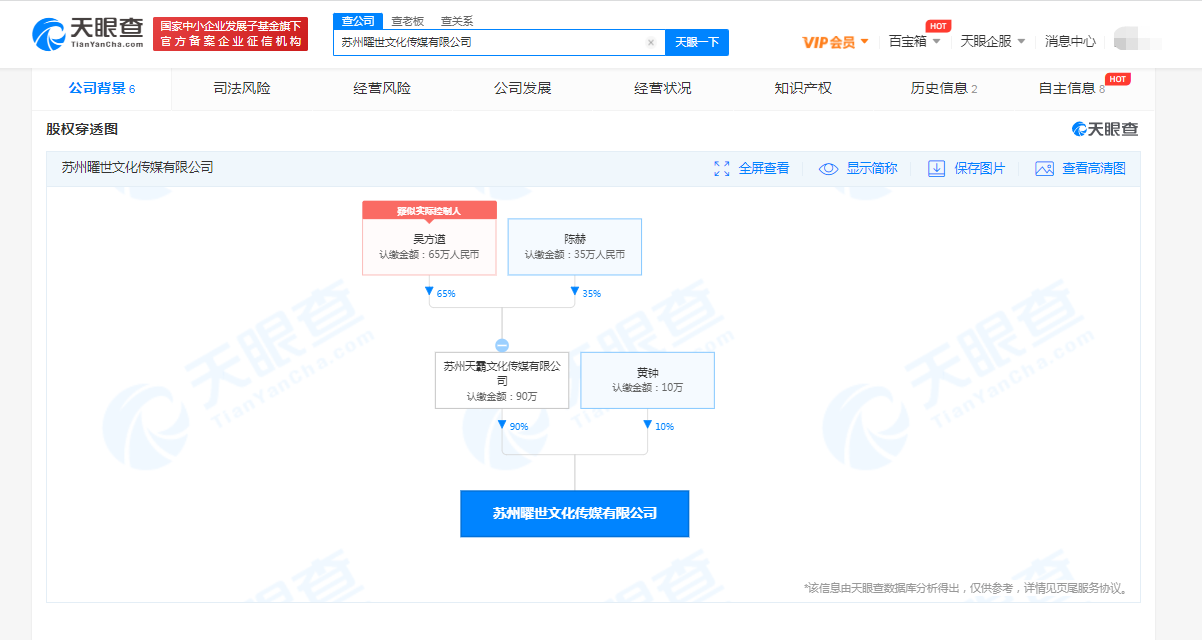Screen dimensions: 1202x640
Task: Open 消息中心
Action: click(x=1070, y=41)
